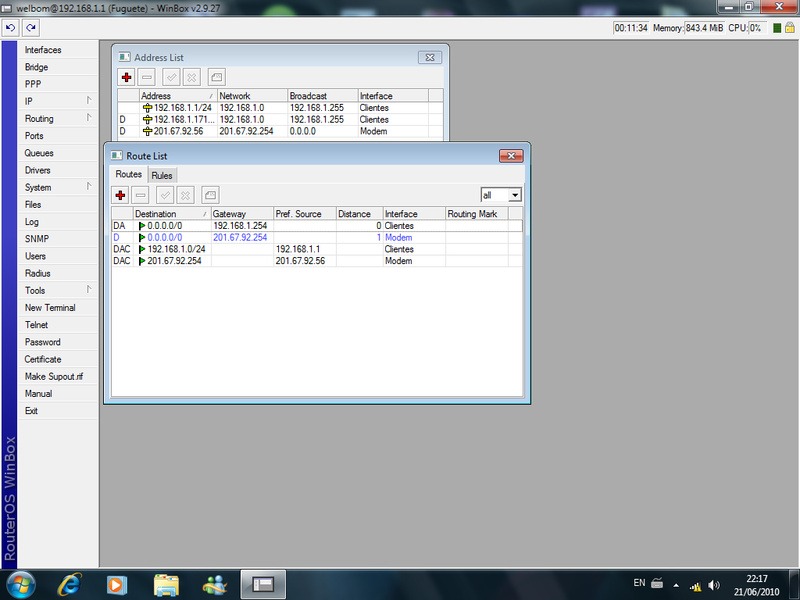Click the volume speaker icon in the system tray

714,585
